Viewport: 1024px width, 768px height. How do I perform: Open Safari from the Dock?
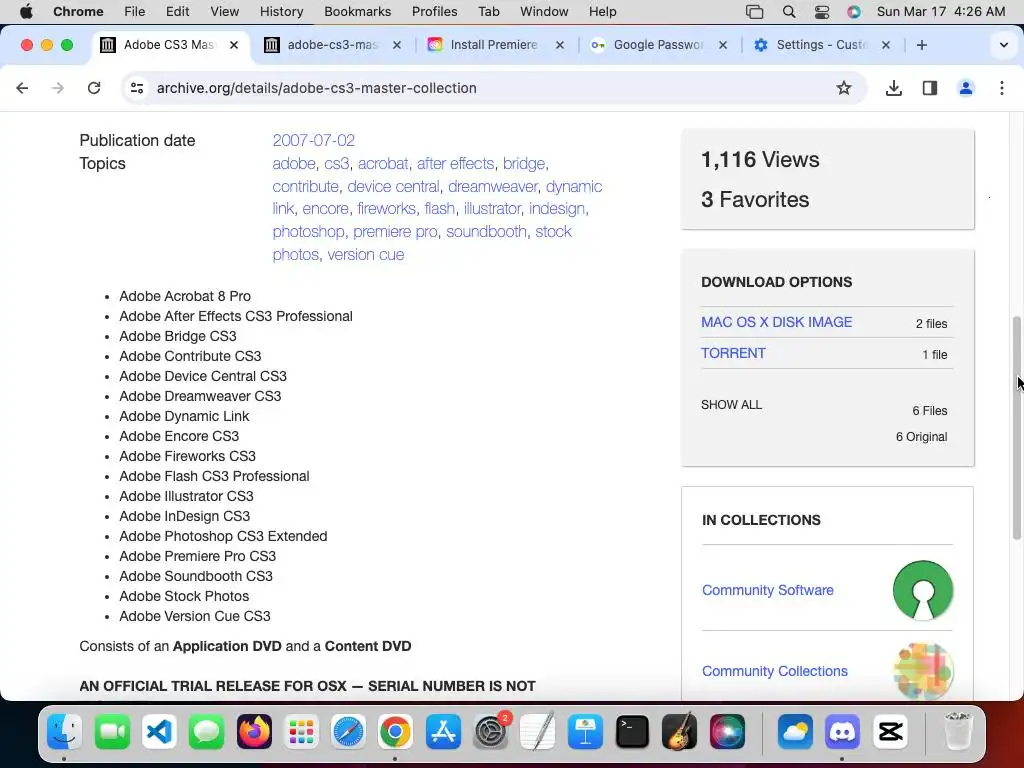[x=348, y=731]
